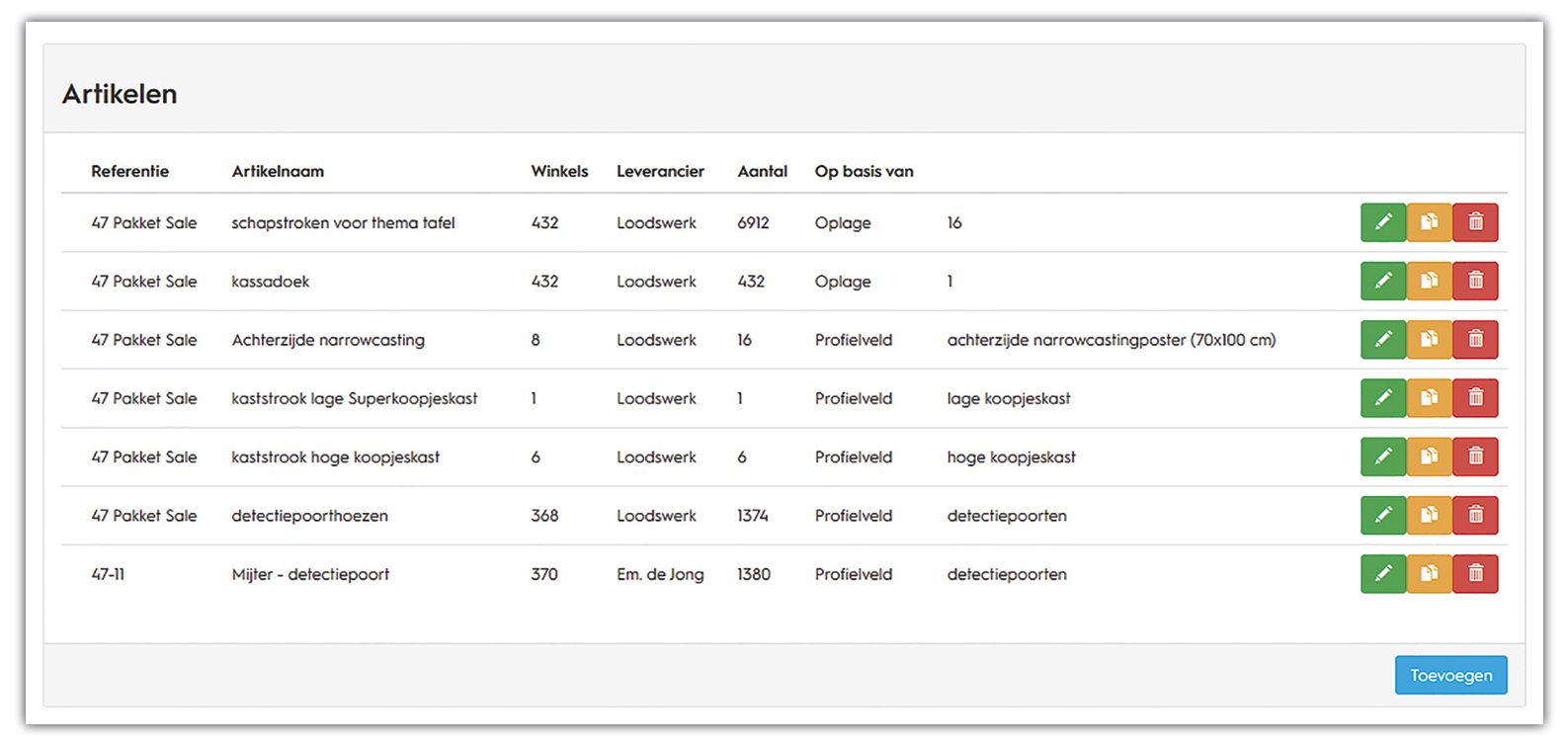Edit the Achterzijde narrowcasting row
Screen dimensions: 1568x746
click(x=1383, y=340)
